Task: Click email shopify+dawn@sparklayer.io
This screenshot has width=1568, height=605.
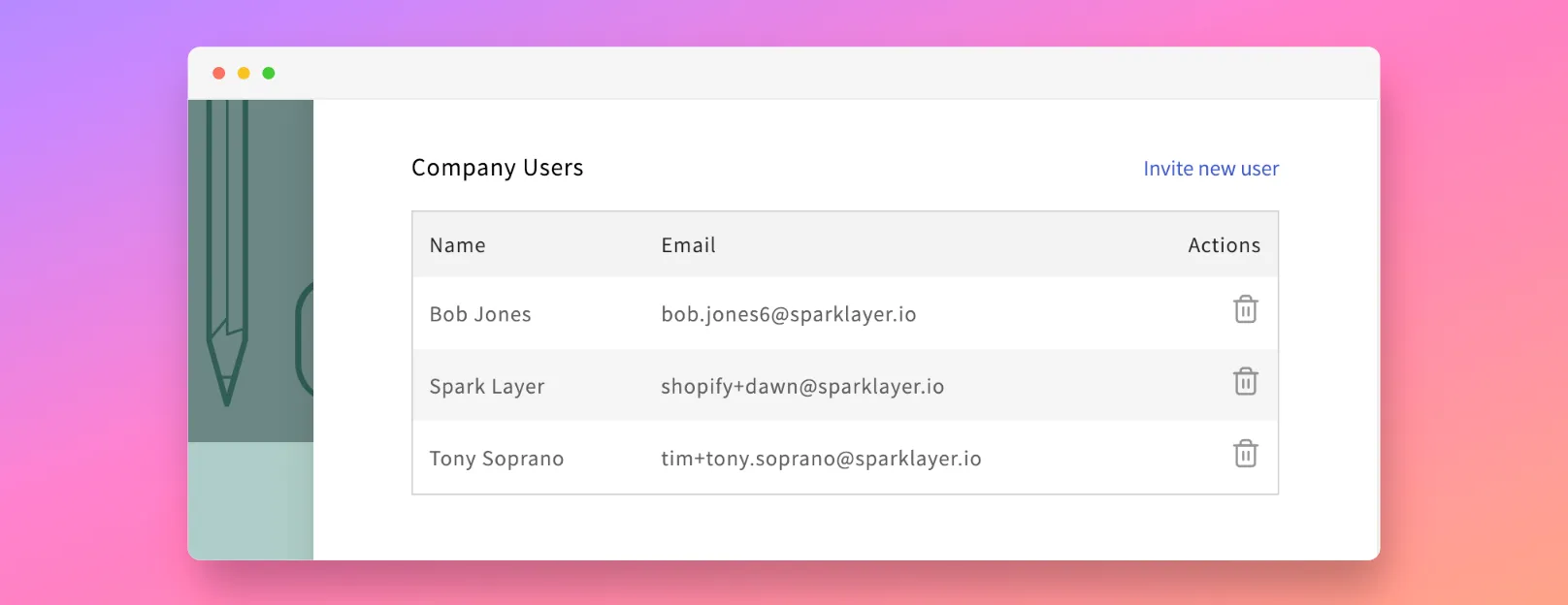Action: coord(802,387)
